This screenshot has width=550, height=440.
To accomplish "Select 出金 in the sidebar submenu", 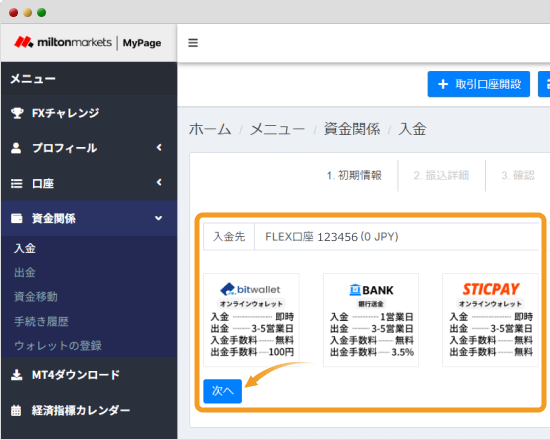I will pos(25,272).
